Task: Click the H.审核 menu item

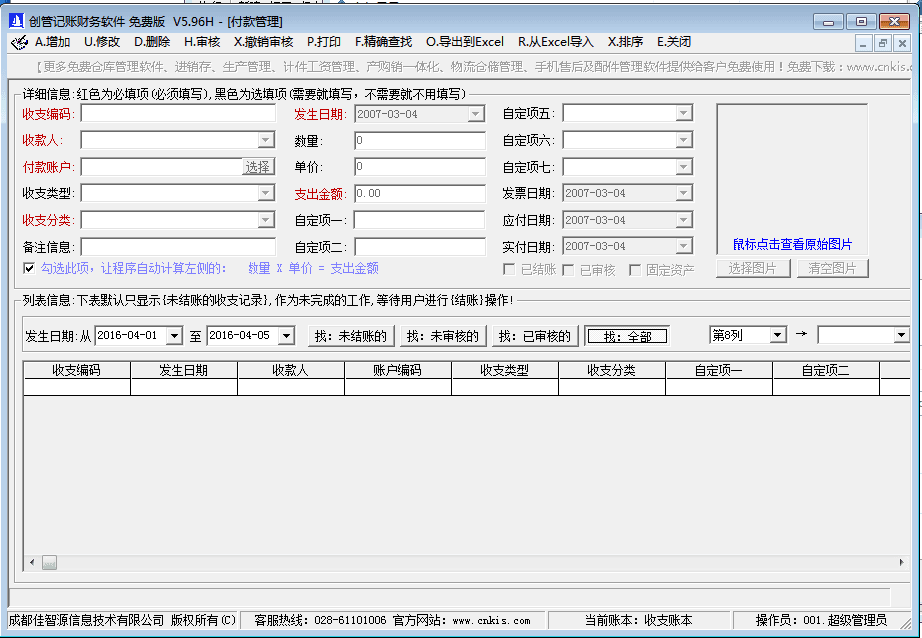Action: [202, 42]
